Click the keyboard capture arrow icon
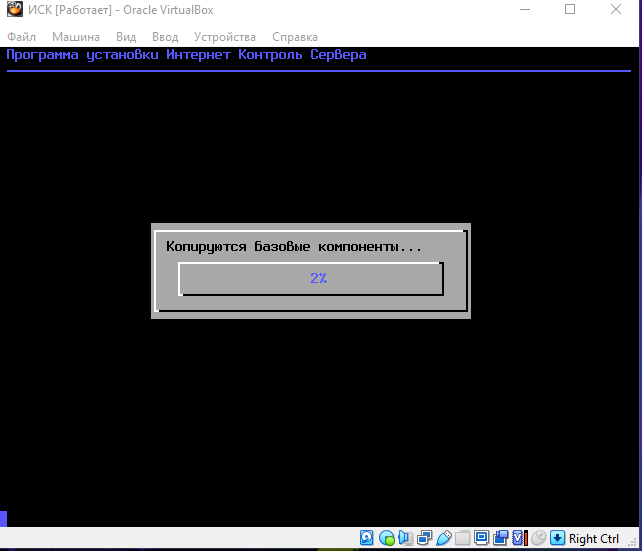The width and height of the screenshot is (642, 551). pyautogui.click(x=557, y=538)
